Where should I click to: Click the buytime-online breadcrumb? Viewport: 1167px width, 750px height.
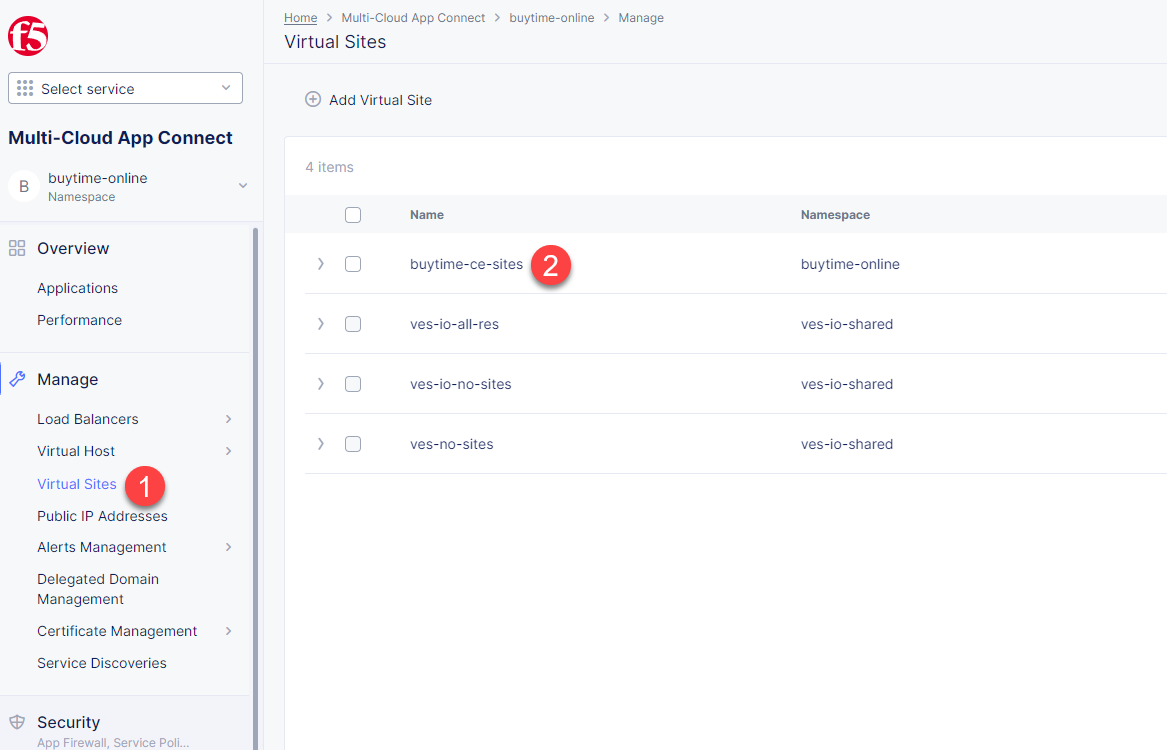551,18
